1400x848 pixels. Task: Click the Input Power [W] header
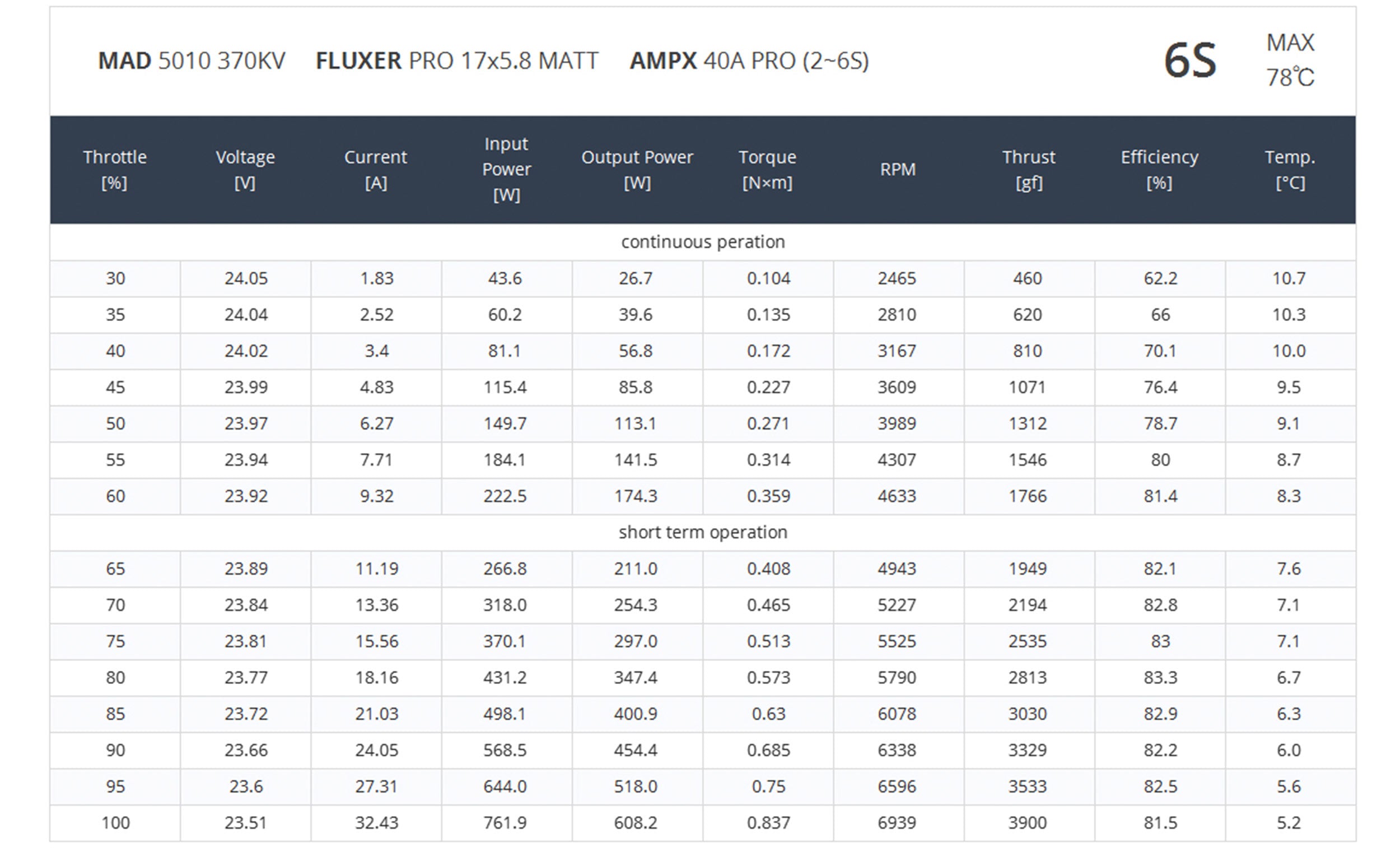tap(506, 169)
